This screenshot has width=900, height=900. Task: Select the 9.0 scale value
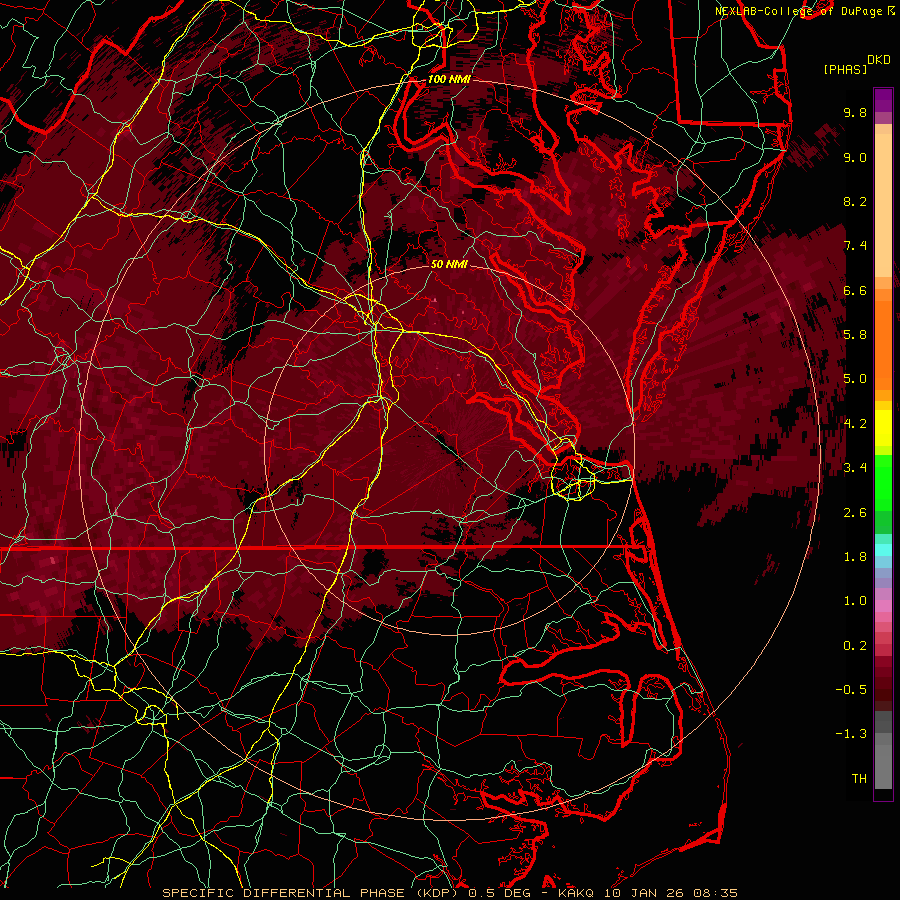click(x=855, y=157)
